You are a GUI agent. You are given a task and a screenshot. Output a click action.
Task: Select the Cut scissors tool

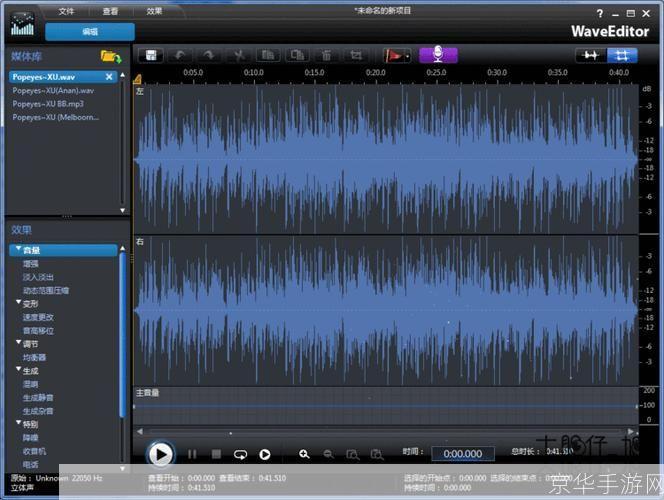pyautogui.click(x=240, y=55)
